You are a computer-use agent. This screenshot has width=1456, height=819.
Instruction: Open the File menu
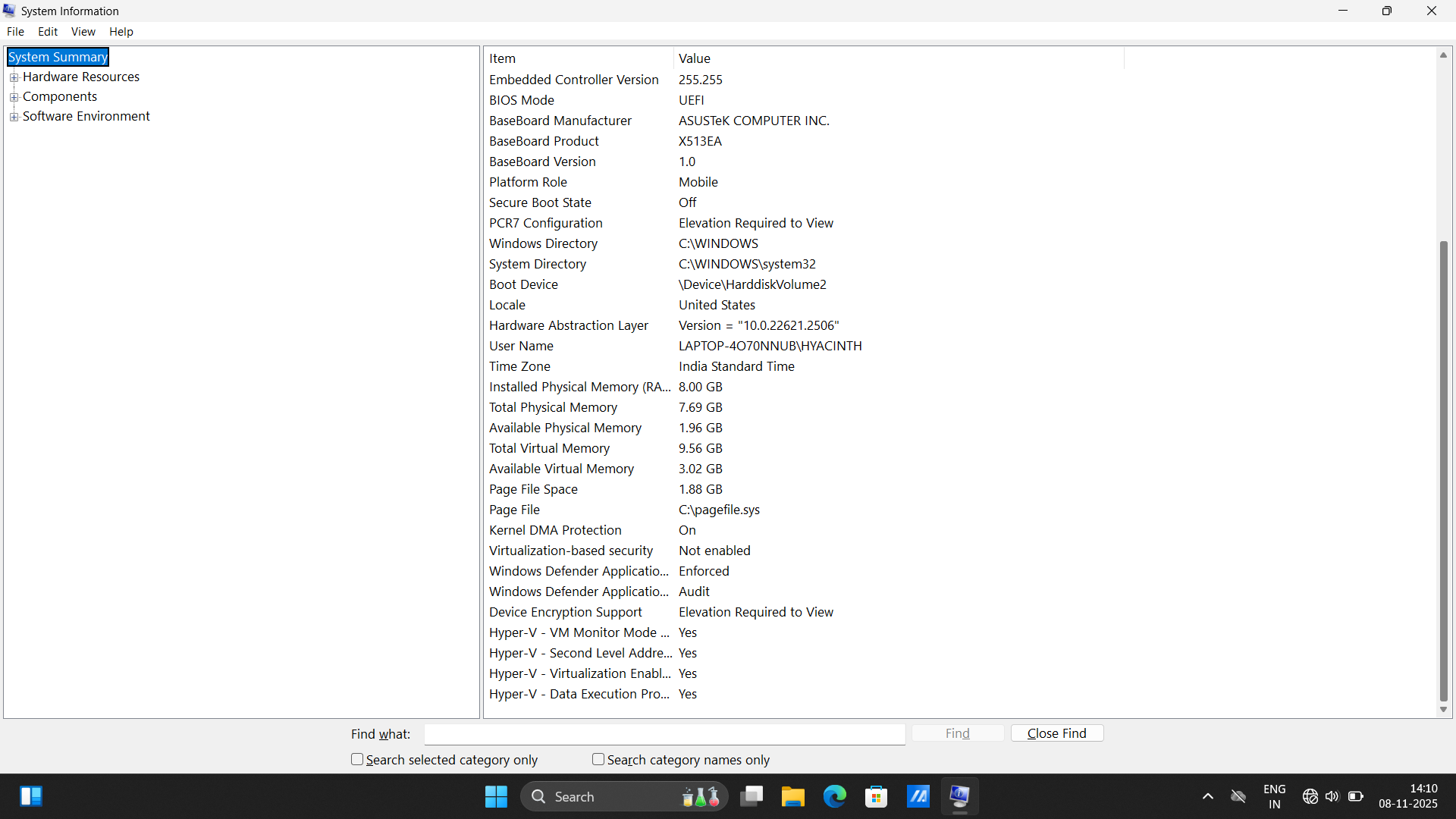[15, 32]
